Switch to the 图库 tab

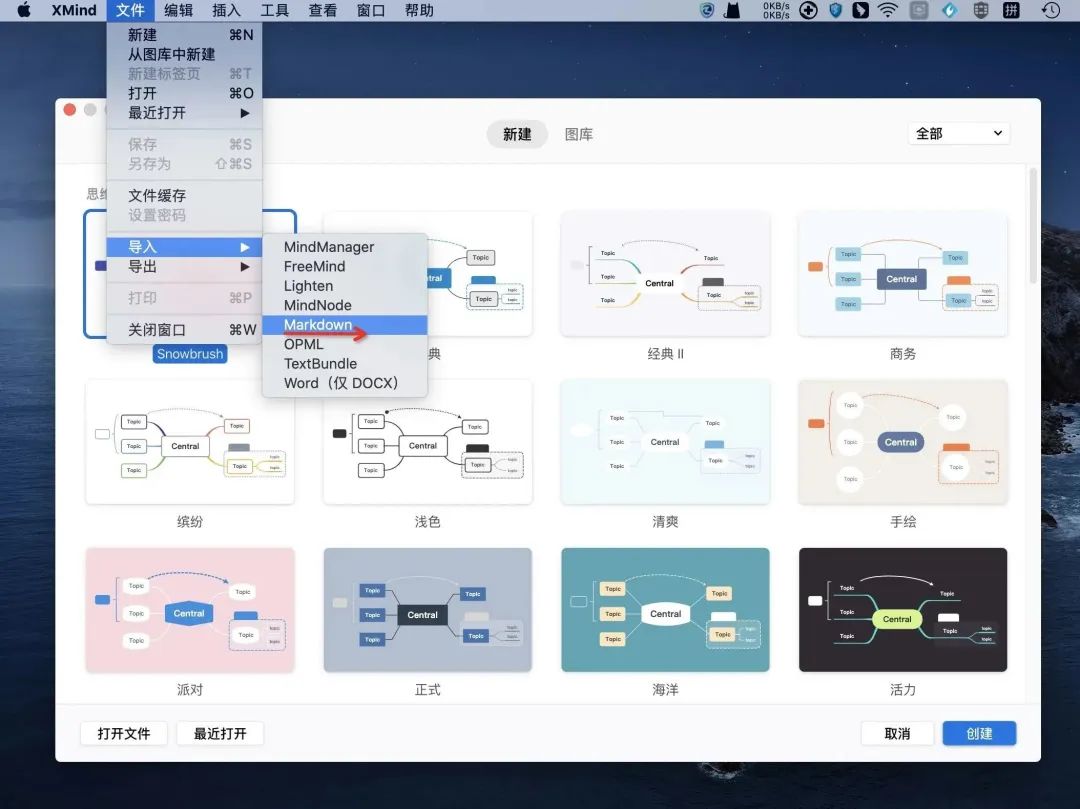[x=579, y=134]
